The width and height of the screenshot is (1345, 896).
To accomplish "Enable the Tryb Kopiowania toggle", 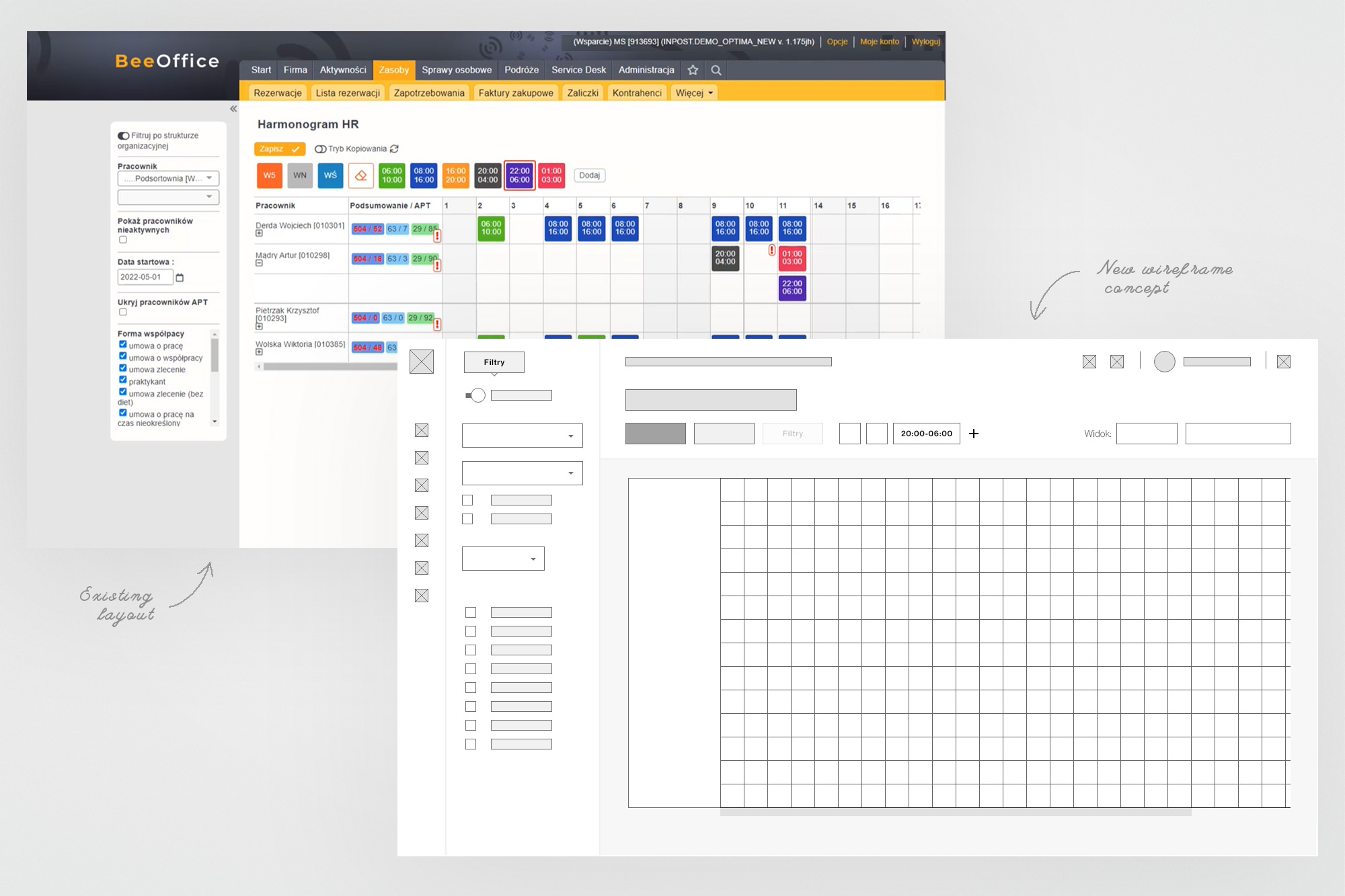I will pos(320,149).
